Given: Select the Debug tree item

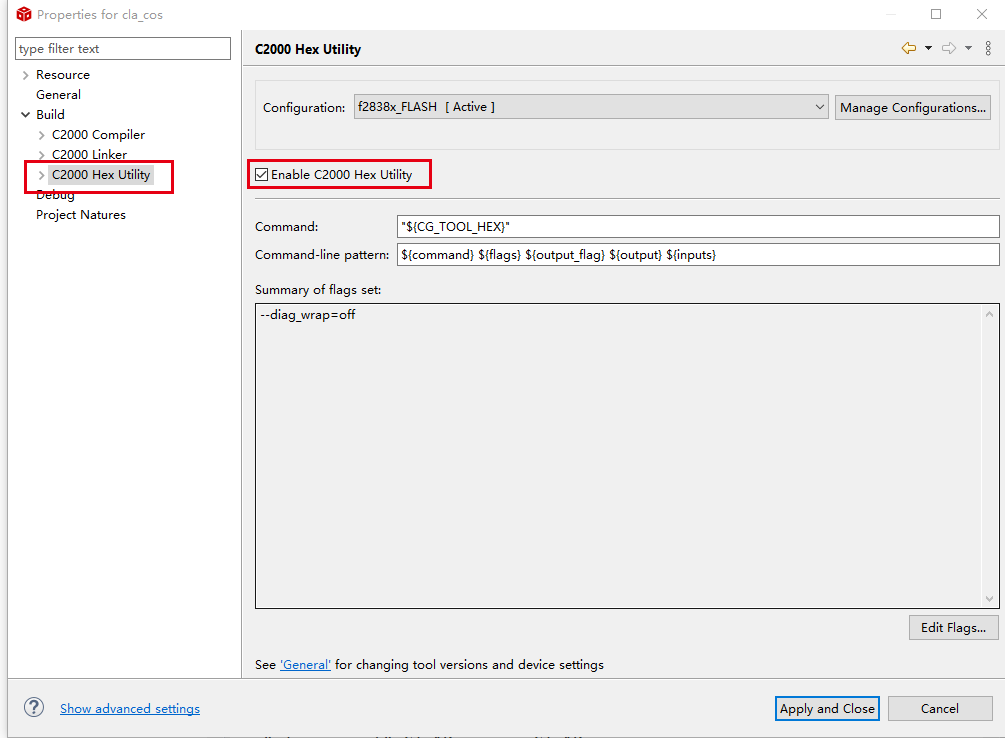Looking at the screenshot, I should click(x=55, y=195).
